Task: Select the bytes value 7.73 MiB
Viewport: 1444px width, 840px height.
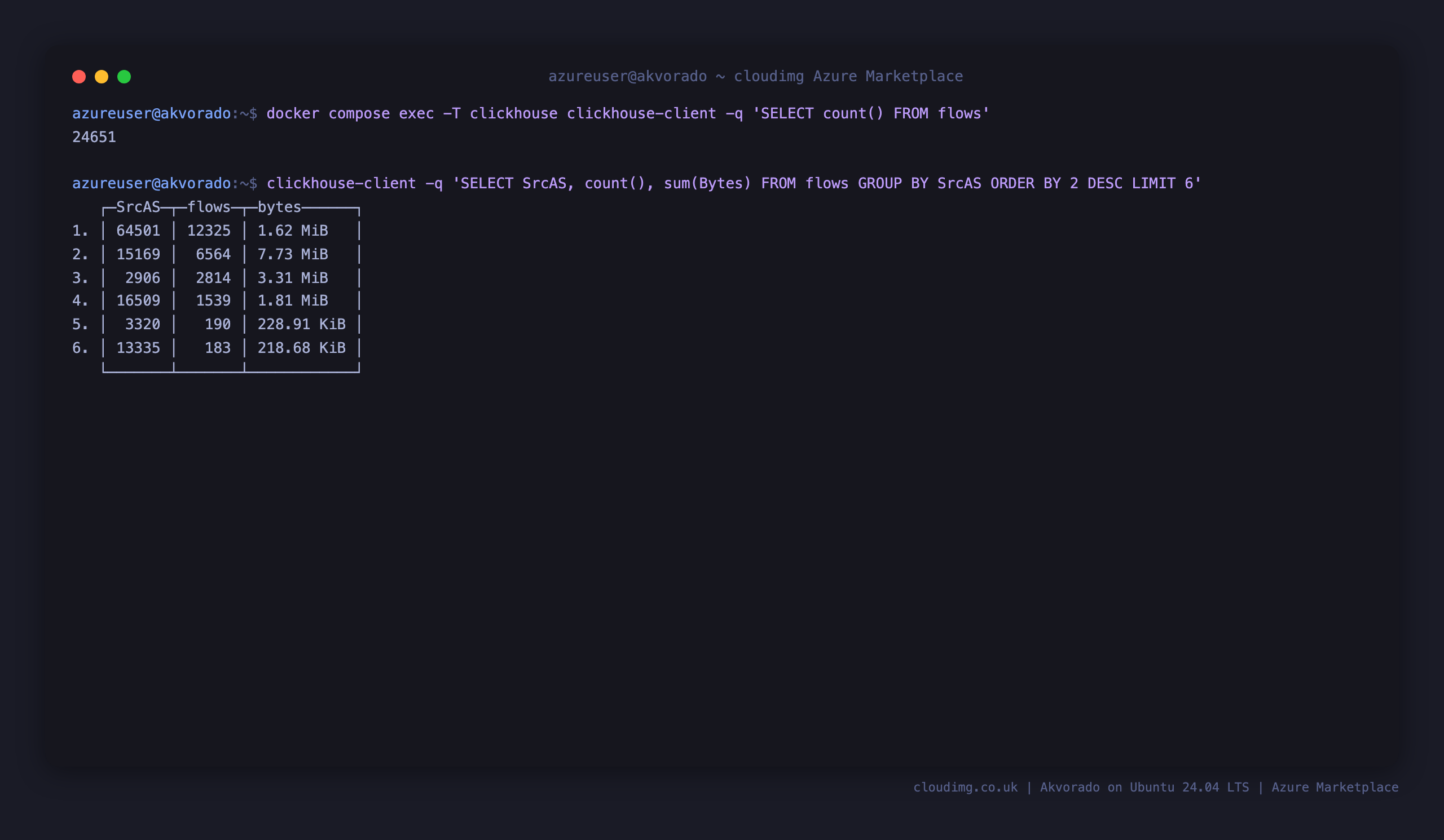Action: coord(293,254)
